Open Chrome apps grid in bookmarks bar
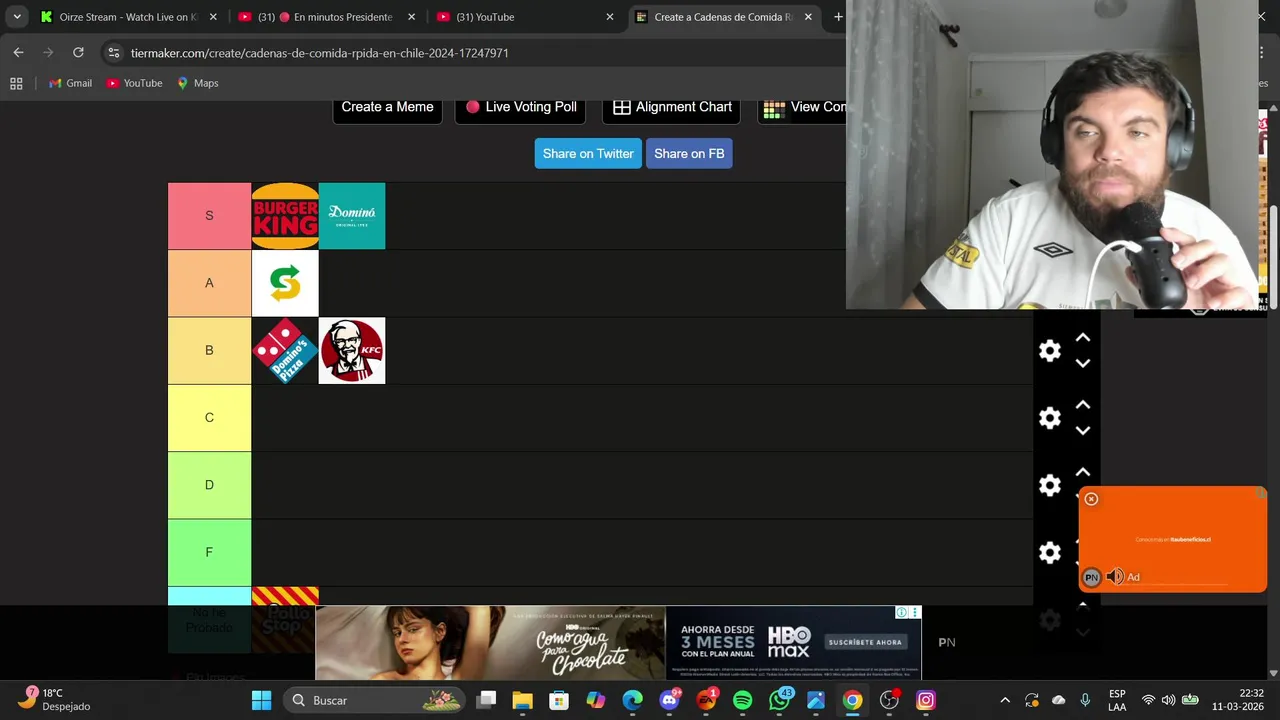This screenshot has height=720, width=1280. tap(16, 83)
